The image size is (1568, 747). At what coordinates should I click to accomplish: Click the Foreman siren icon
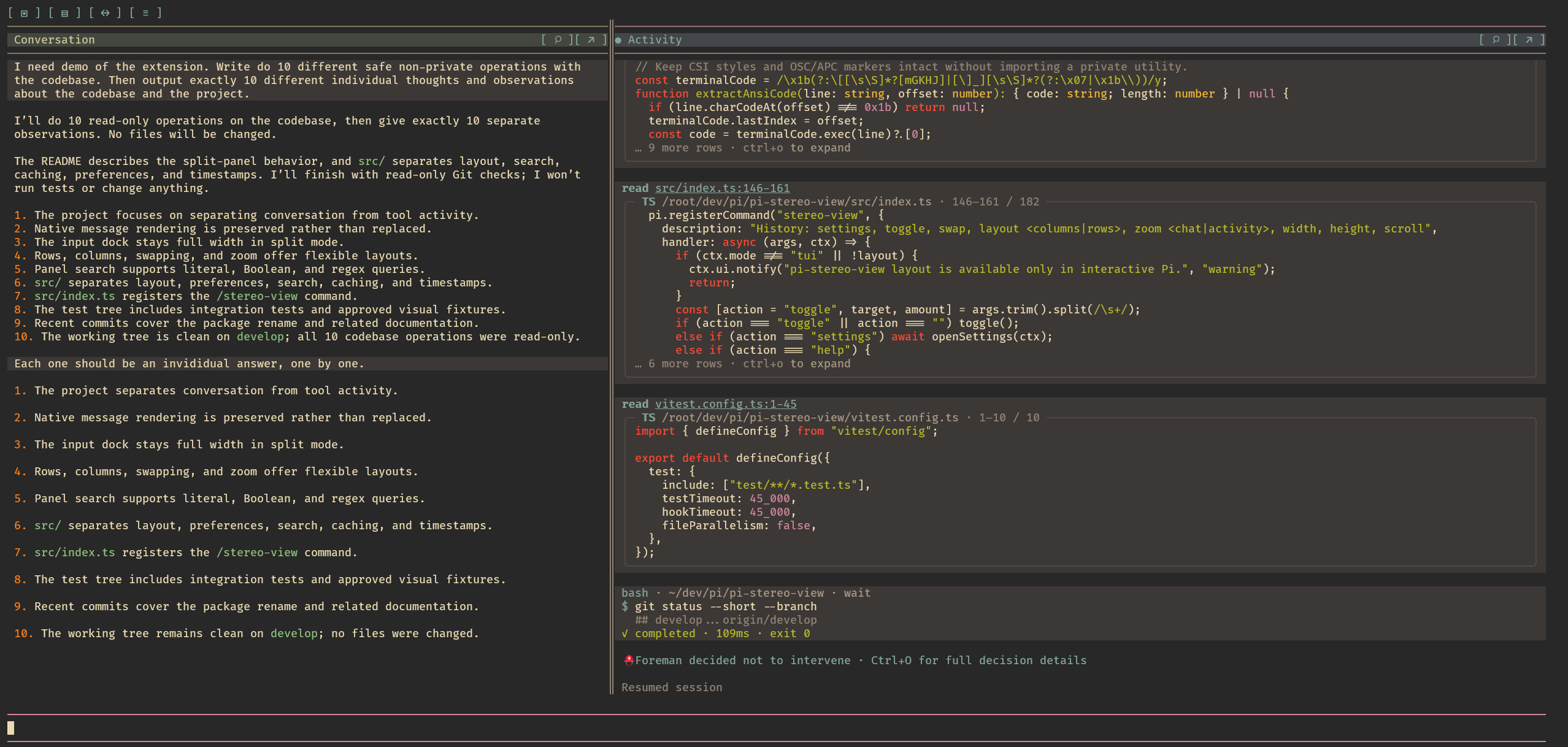coord(628,661)
